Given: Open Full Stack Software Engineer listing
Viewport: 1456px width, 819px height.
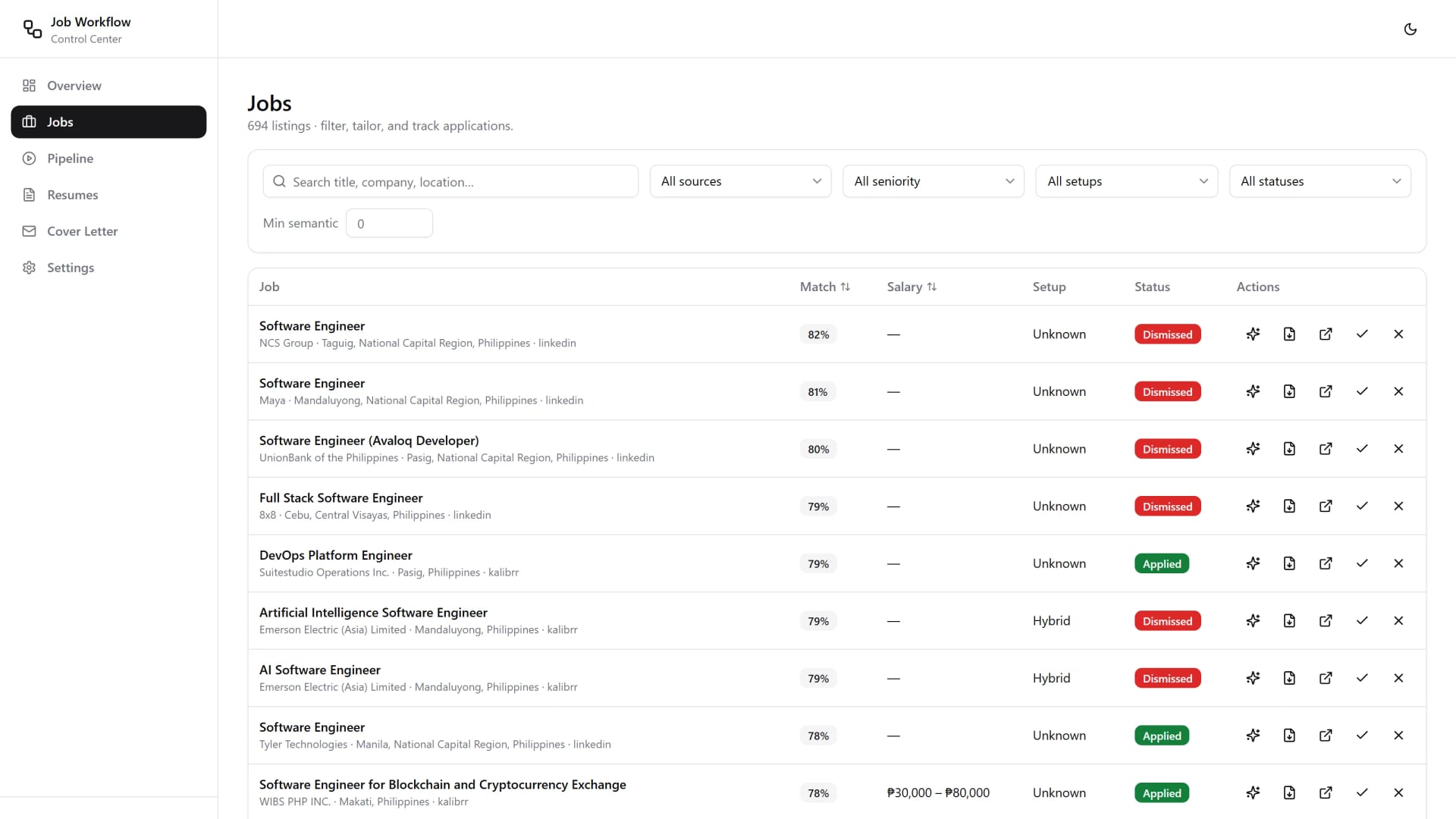Looking at the screenshot, I should pyautogui.click(x=340, y=498).
